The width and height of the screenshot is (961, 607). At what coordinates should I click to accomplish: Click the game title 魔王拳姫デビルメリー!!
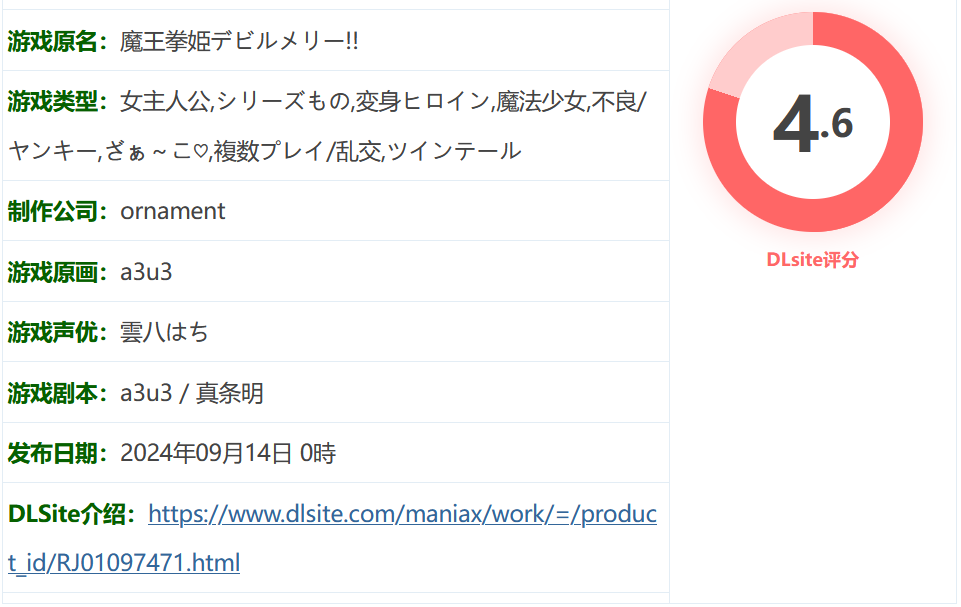pyautogui.click(x=239, y=41)
